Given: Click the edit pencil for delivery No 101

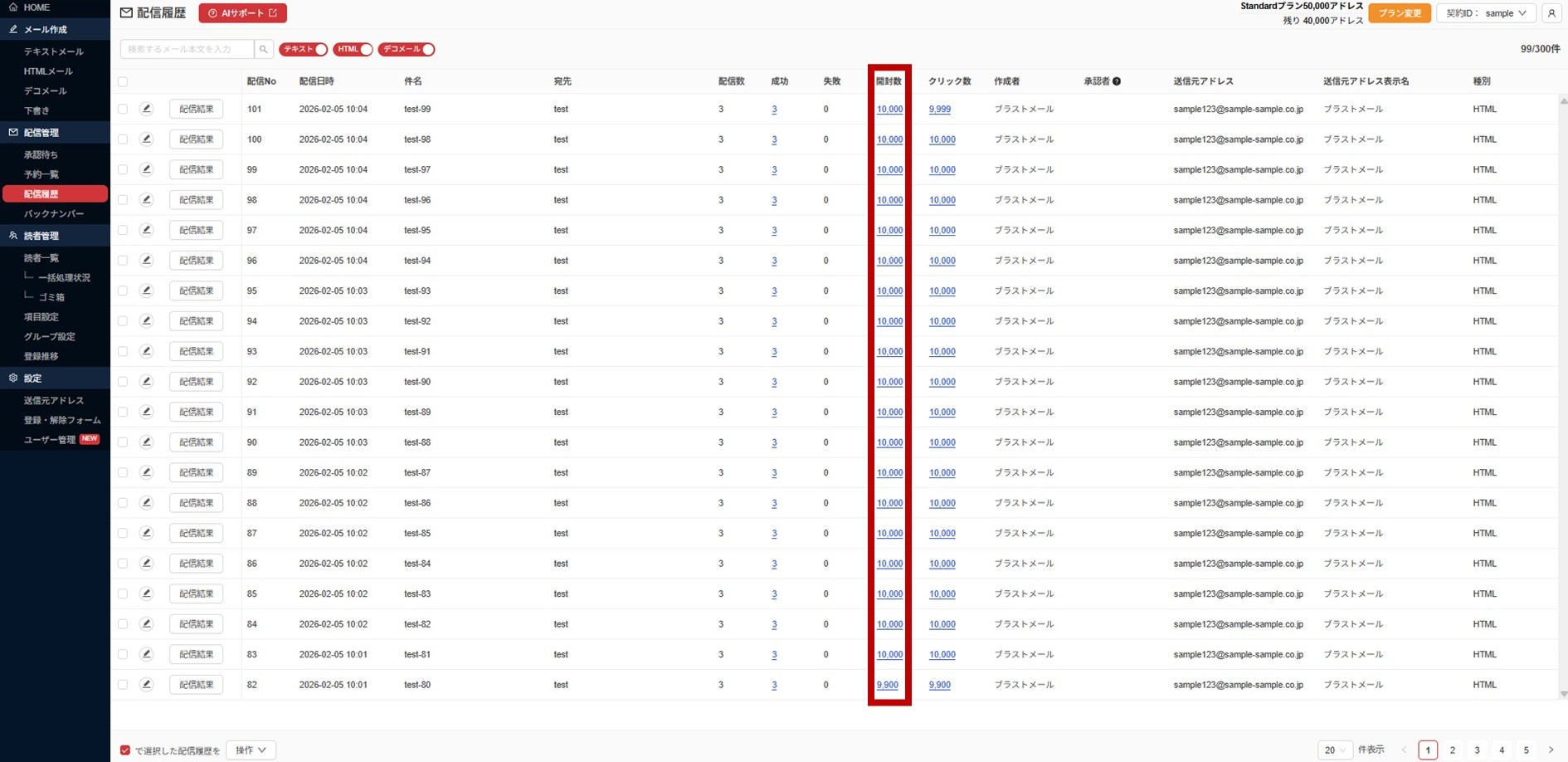Looking at the screenshot, I should click(147, 109).
